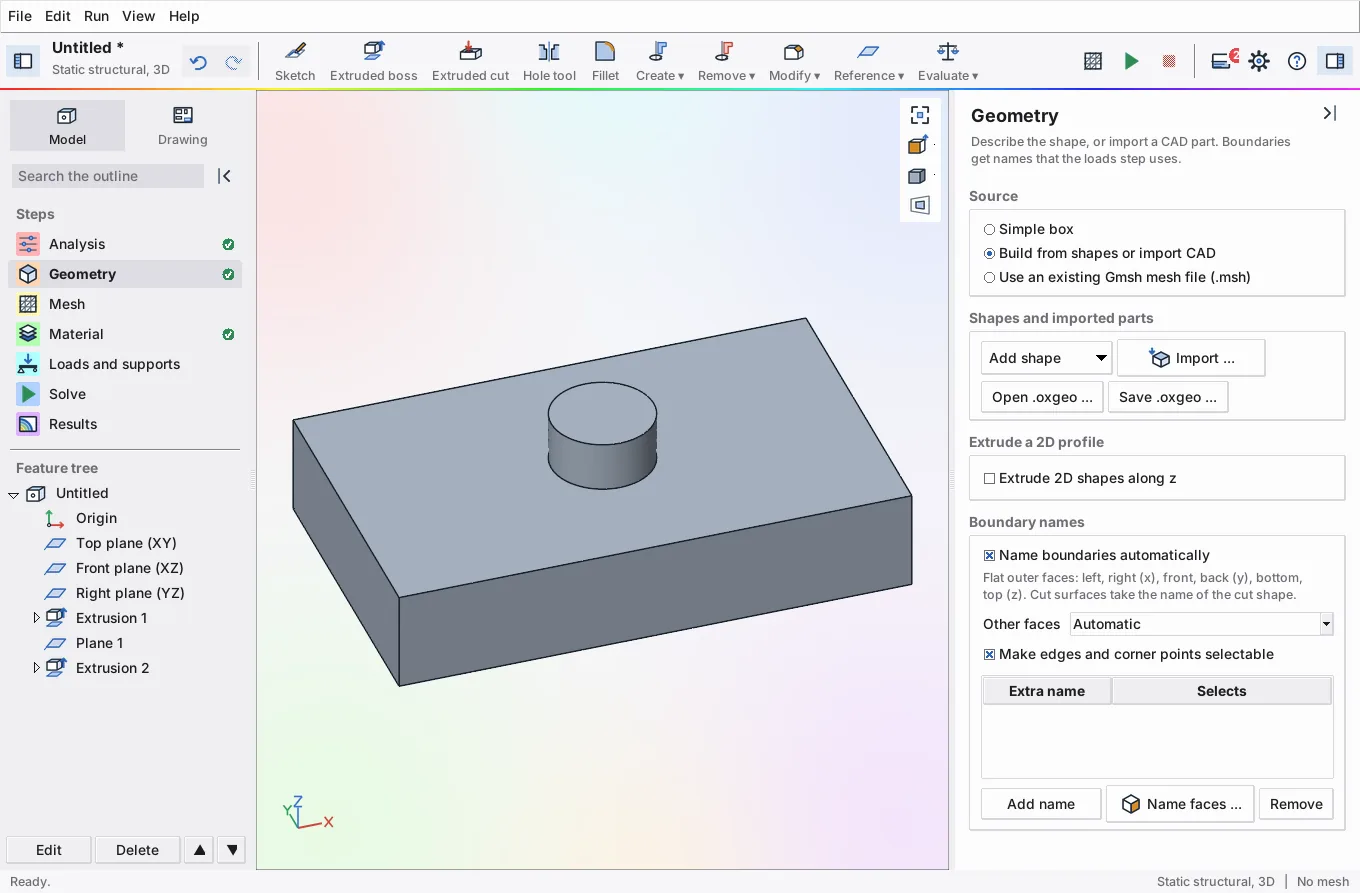Click the Import ... button
This screenshot has width=1360, height=893.
click(x=1191, y=358)
